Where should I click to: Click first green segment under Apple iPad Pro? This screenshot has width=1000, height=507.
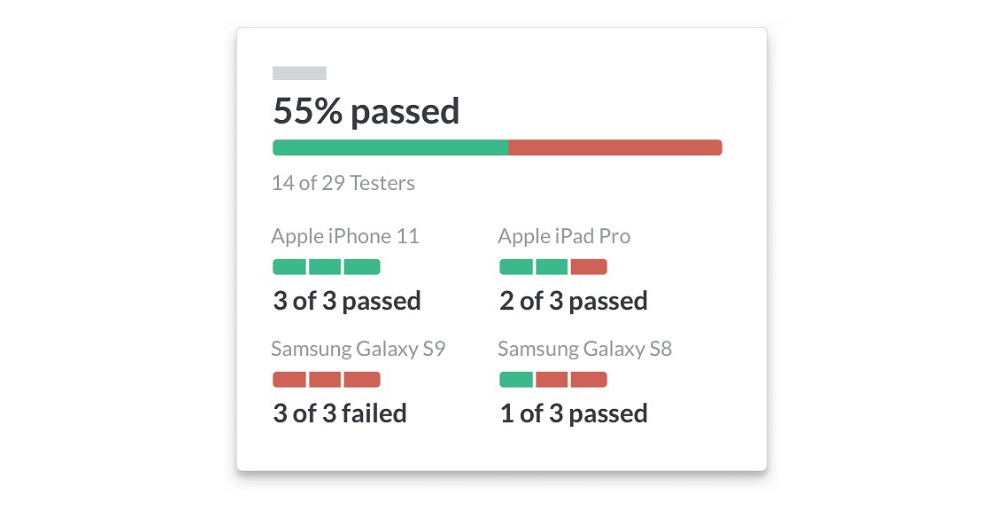tap(516, 267)
